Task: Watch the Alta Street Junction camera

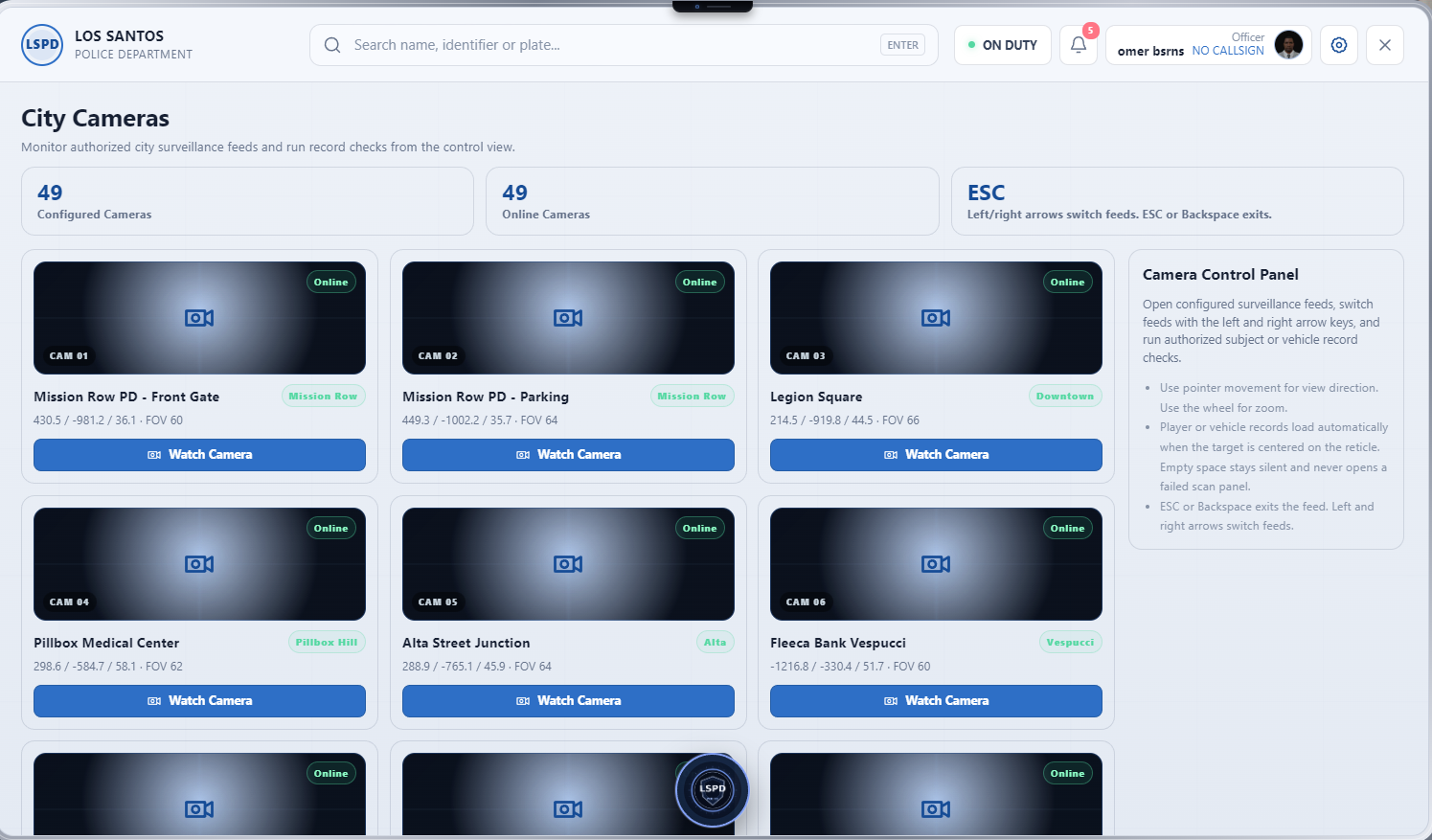Action: (568, 701)
